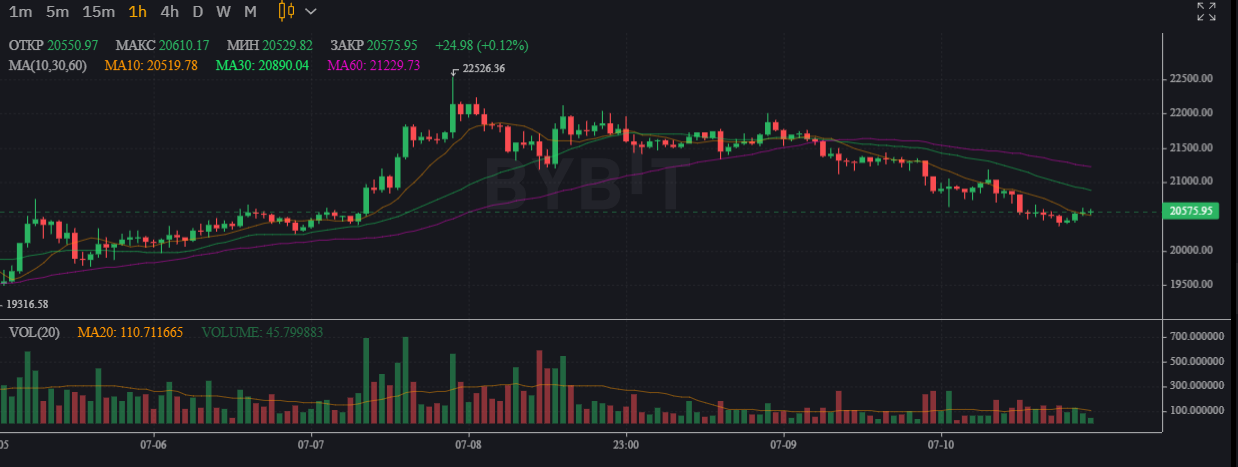
Task: Click the МИН 20529.82 low value
Action: point(270,46)
